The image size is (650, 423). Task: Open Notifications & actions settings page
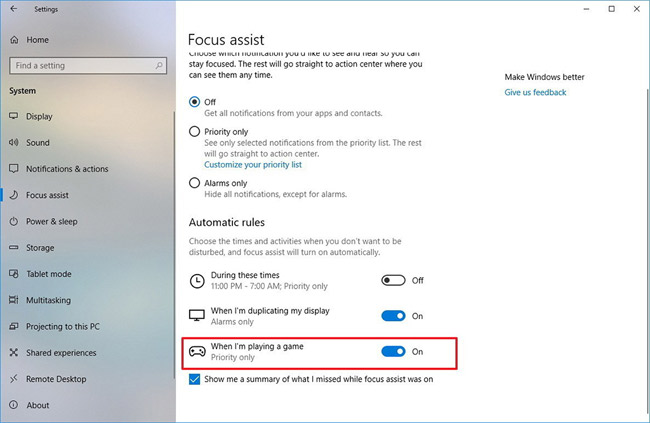(67, 169)
